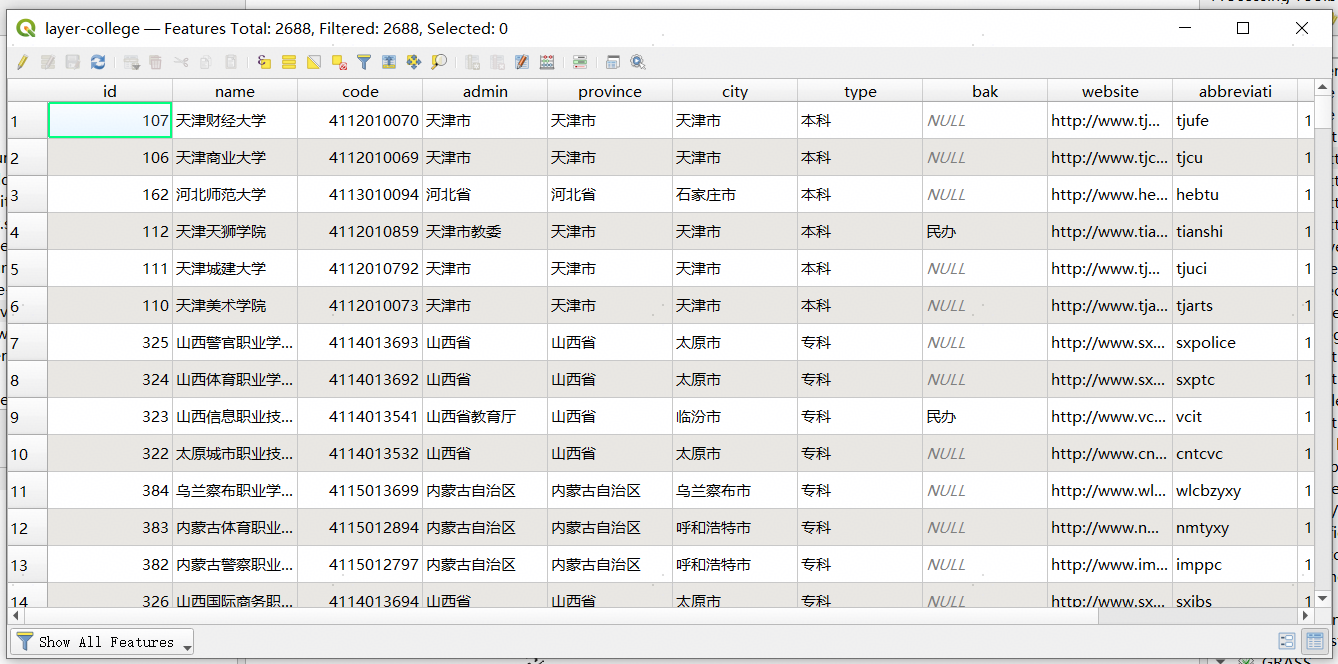This screenshot has width=1338, height=664.
Task: Click the funnel filter/select by form icon
Action: tap(364, 62)
